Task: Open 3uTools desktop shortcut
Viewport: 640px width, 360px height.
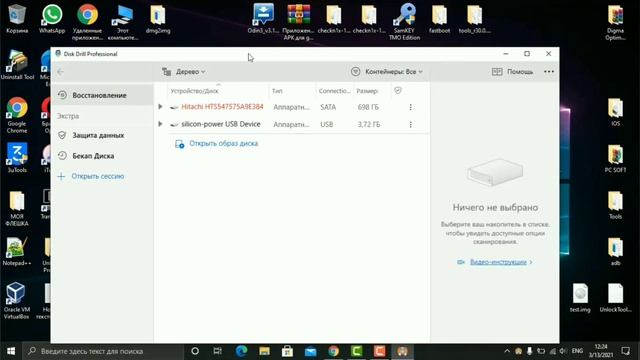Action: point(17,158)
